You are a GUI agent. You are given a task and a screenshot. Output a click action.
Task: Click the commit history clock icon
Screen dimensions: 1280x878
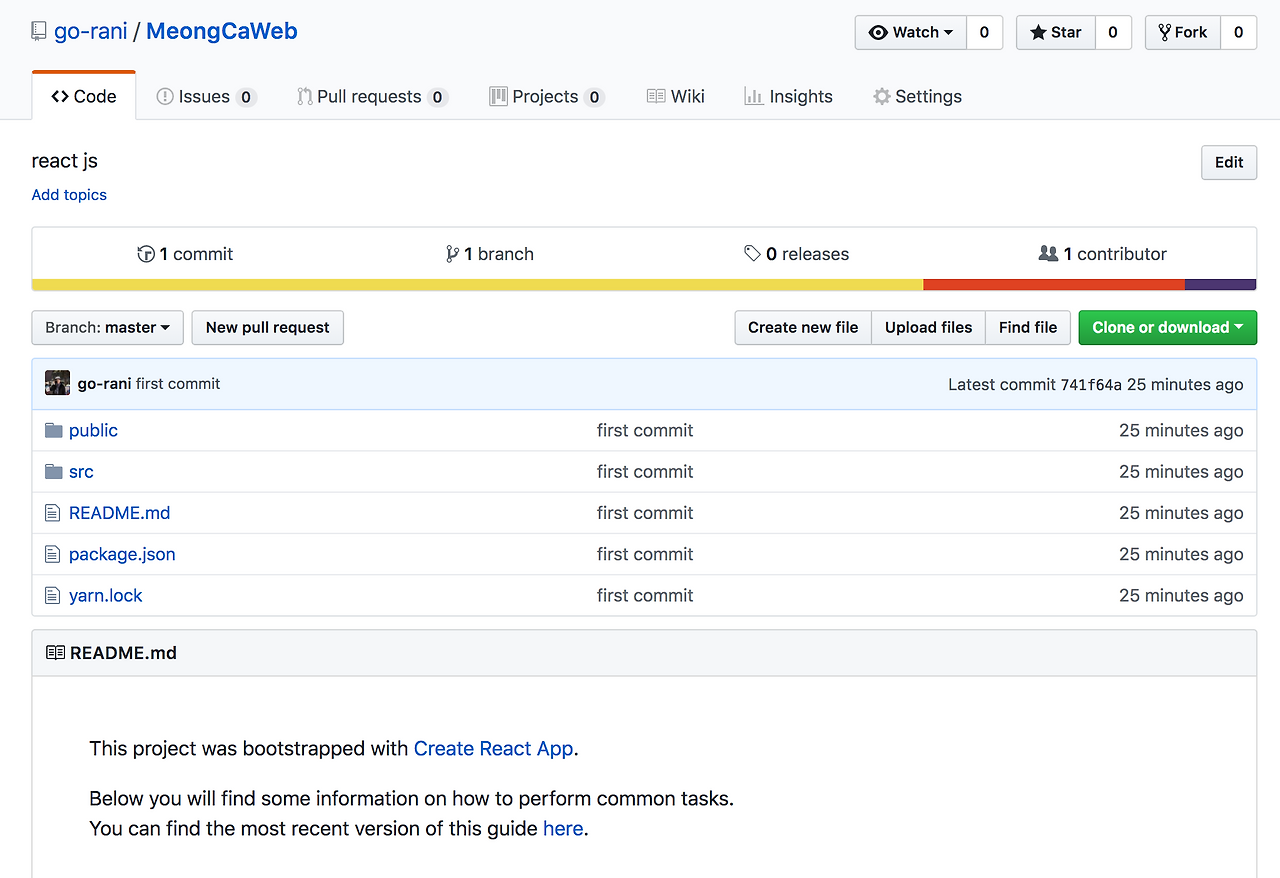tap(146, 254)
